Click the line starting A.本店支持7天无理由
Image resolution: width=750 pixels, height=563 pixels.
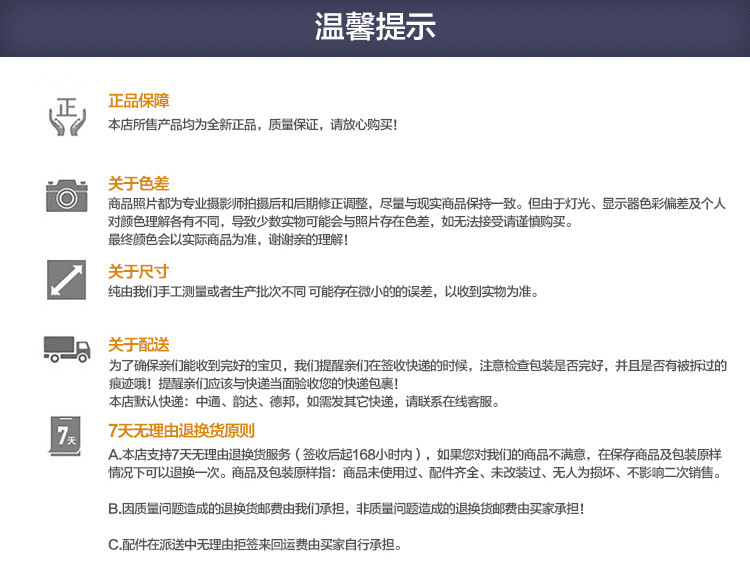(x=415, y=454)
